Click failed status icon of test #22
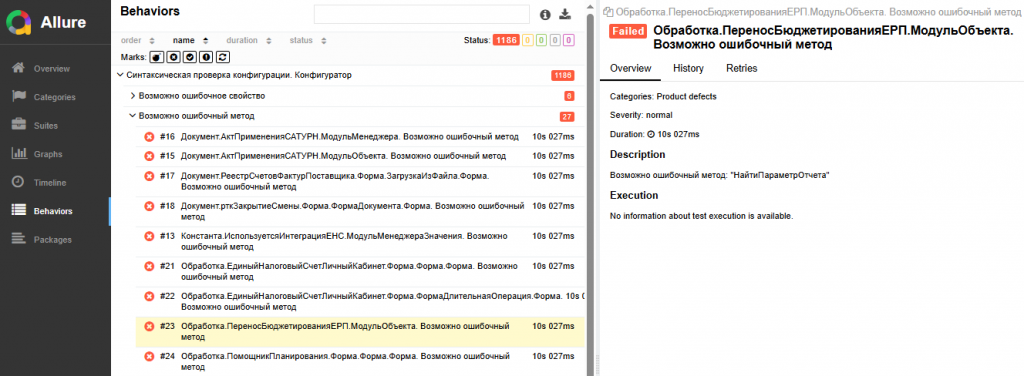Viewport: 1024px width, 376px height. tap(149, 296)
